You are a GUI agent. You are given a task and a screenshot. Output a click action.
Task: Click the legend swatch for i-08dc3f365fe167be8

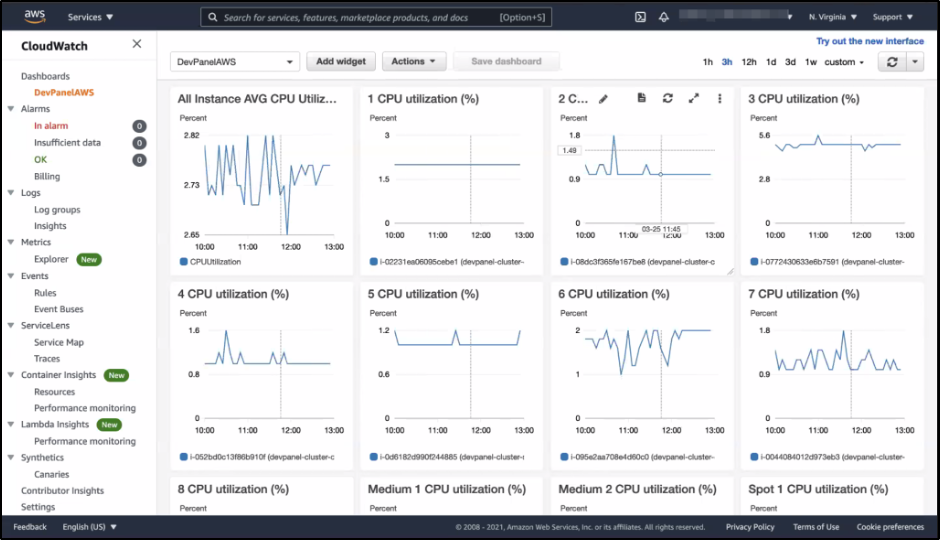[564, 261]
